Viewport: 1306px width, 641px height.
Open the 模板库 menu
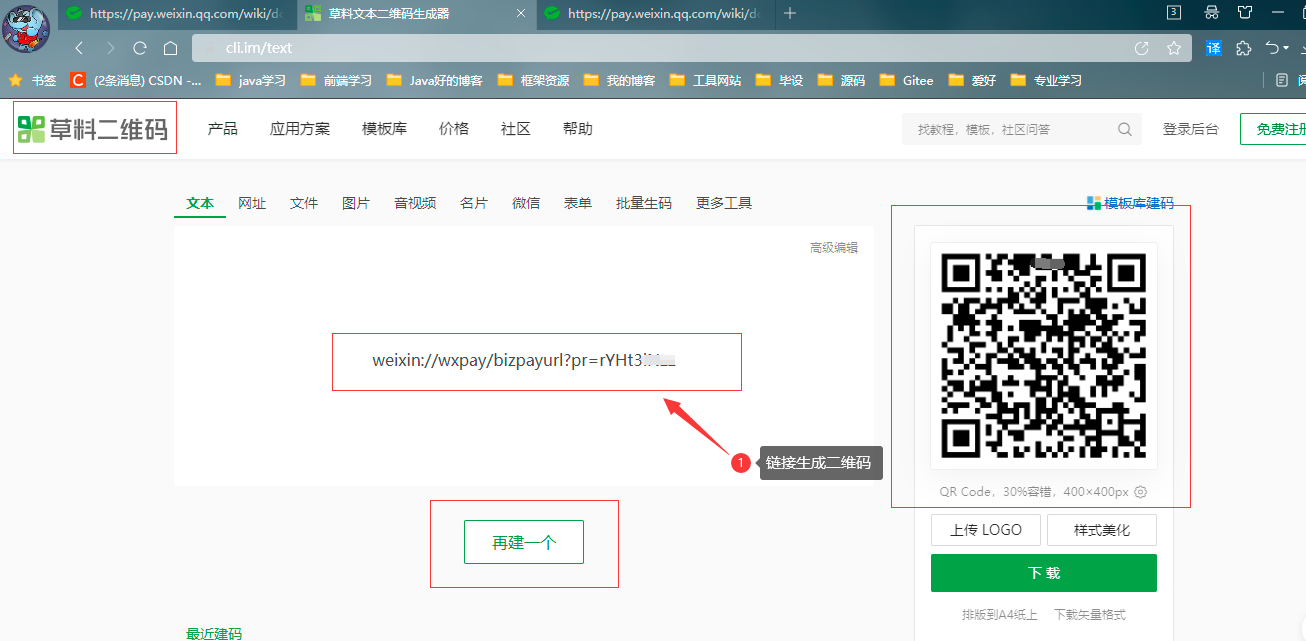click(x=385, y=128)
